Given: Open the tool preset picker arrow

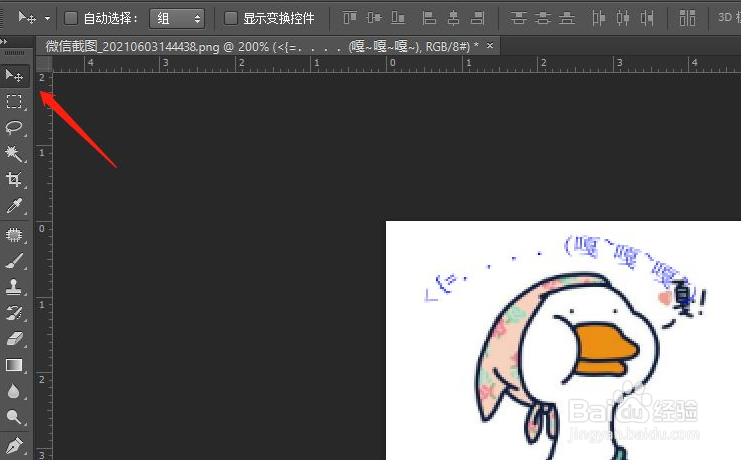Looking at the screenshot, I should (x=47, y=18).
